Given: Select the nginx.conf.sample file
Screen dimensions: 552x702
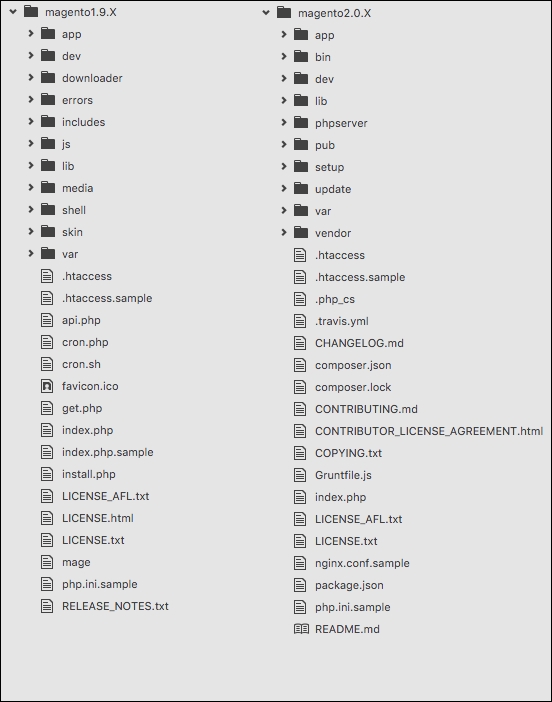Looking at the screenshot, I should pyautogui.click(x=362, y=563).
